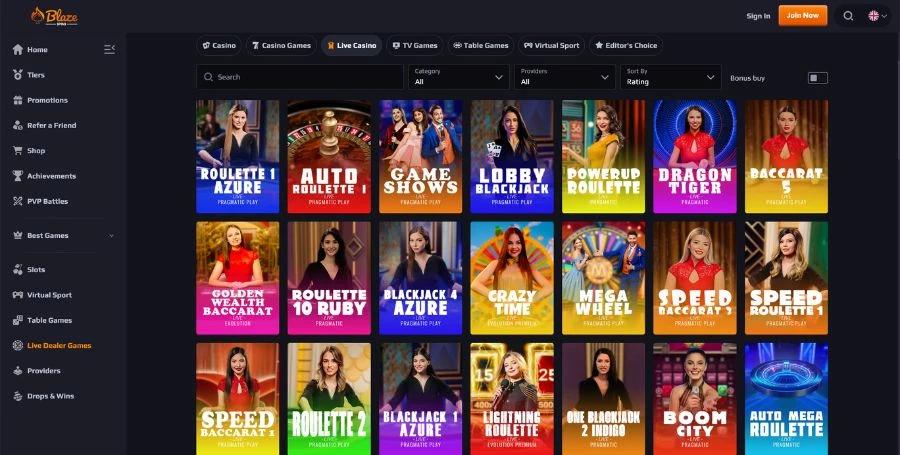Screen dimensions: 900x455
Task: Open the Dragon Tiger game
Action: point(695,157)
